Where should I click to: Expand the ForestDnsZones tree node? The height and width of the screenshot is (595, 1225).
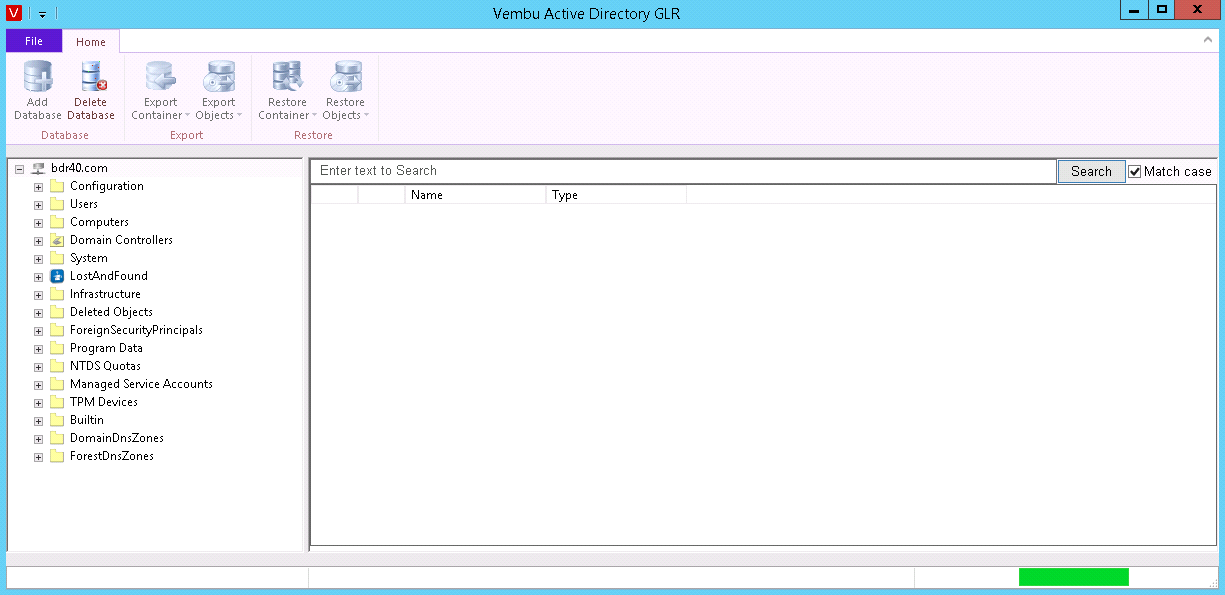pos(38,457)
